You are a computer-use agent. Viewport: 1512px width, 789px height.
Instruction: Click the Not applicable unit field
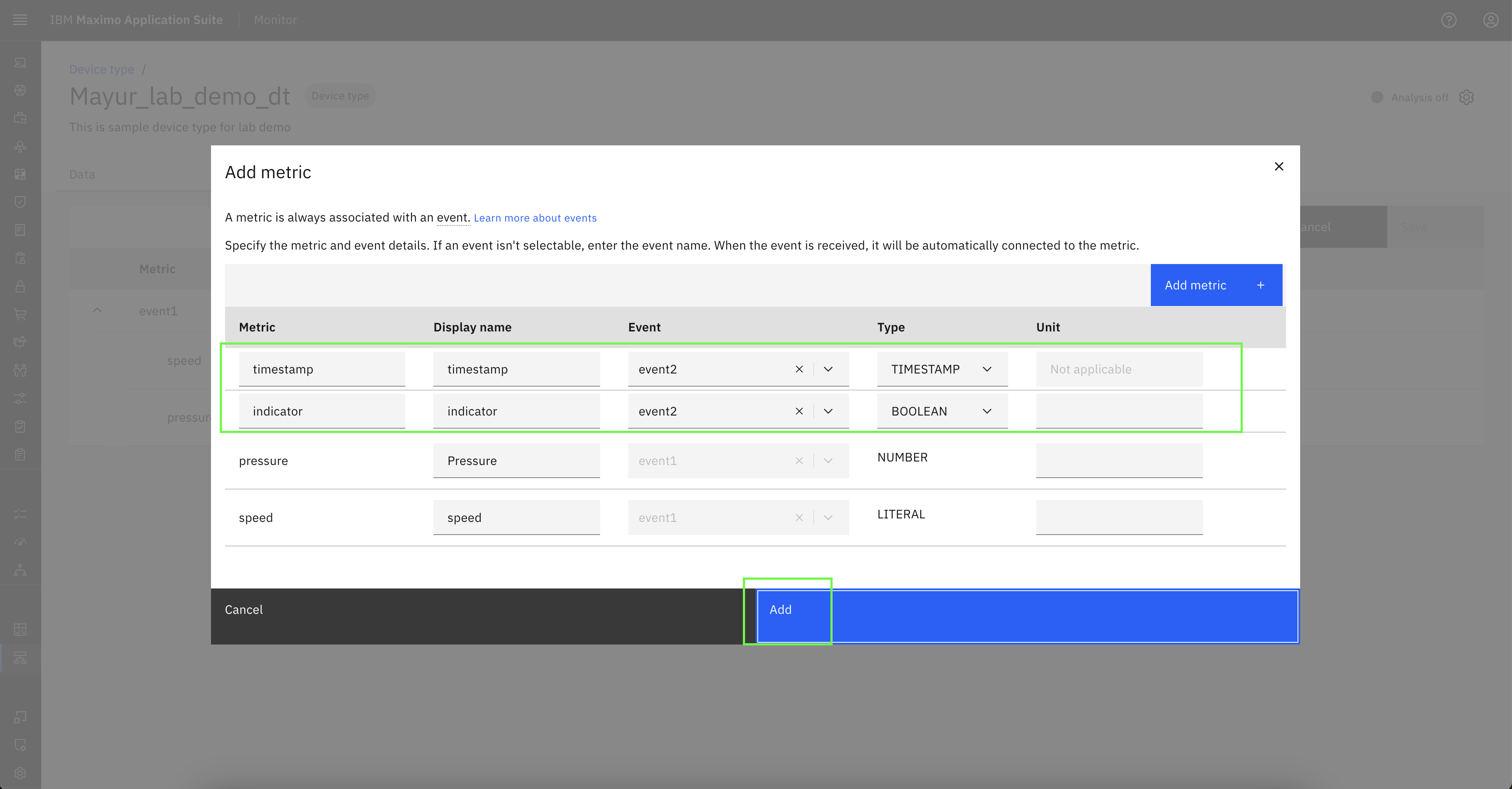(1119, 369)
